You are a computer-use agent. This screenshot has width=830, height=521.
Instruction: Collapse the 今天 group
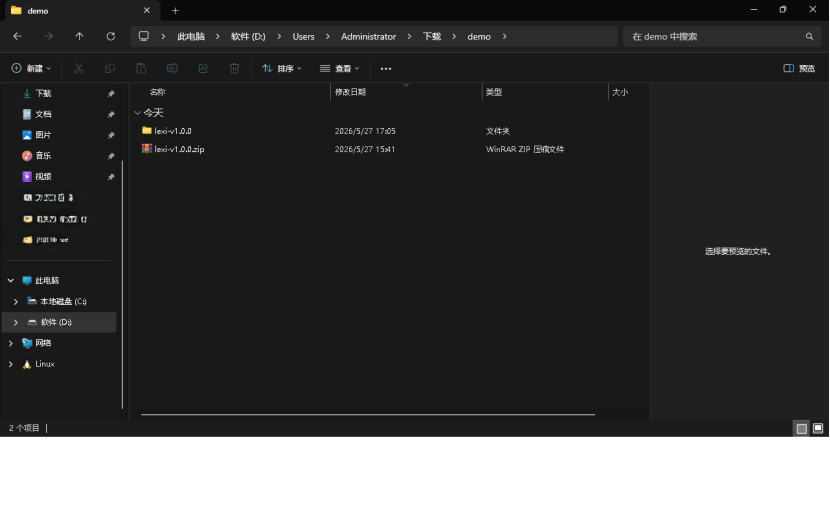[137, 113]
